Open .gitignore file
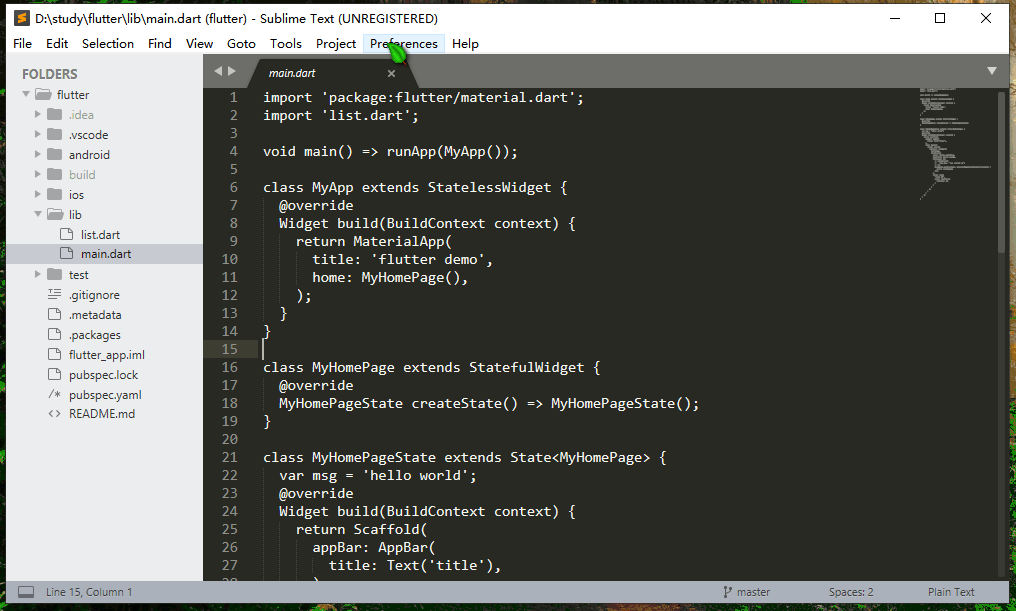 (x=95, y=295)
